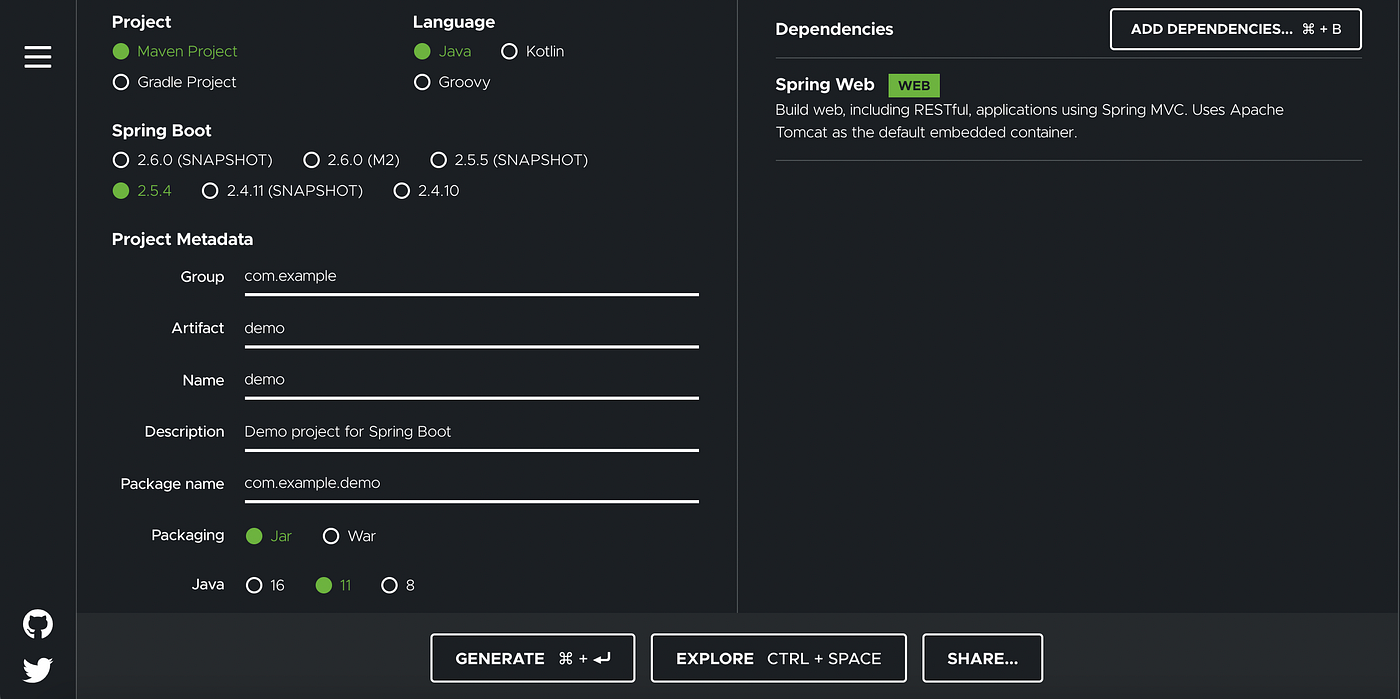Click the Twitter icon in the sidebar
The image size is (1400, 699).
[x=37, y=670]
